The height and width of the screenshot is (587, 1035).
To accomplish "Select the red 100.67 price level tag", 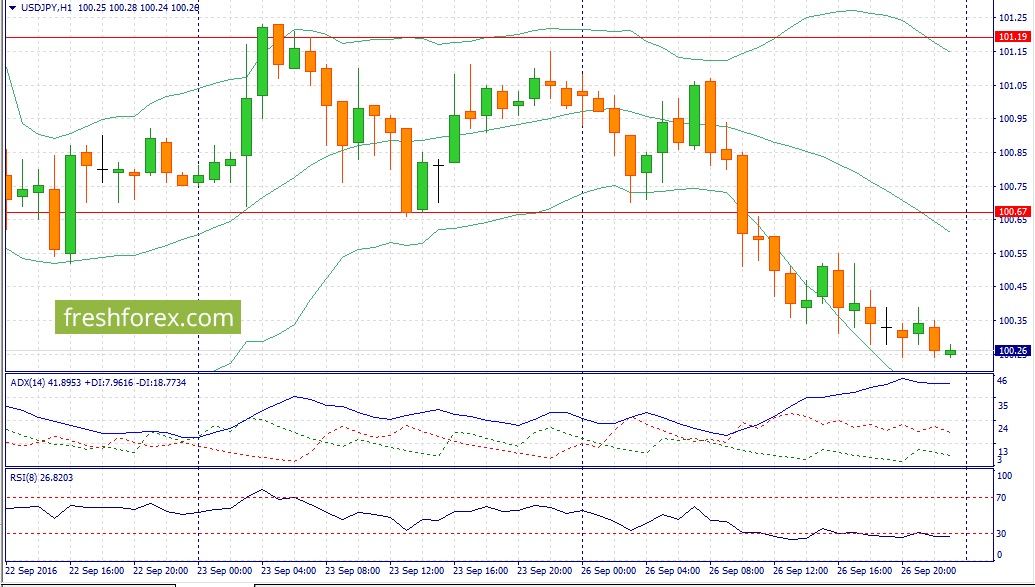I will tap(1013, 212).
